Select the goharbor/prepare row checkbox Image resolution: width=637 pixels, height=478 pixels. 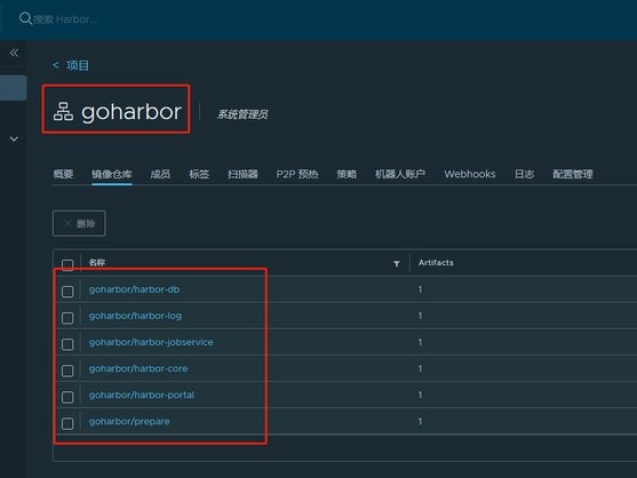[x=67, y=424]
